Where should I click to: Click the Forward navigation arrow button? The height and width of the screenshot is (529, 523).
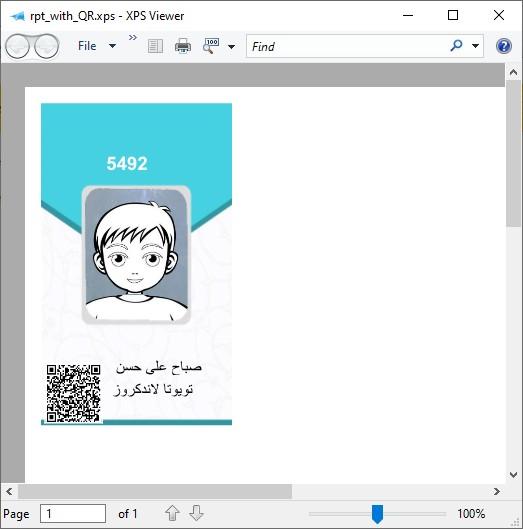pyautogui.click(x=47, y=46)
